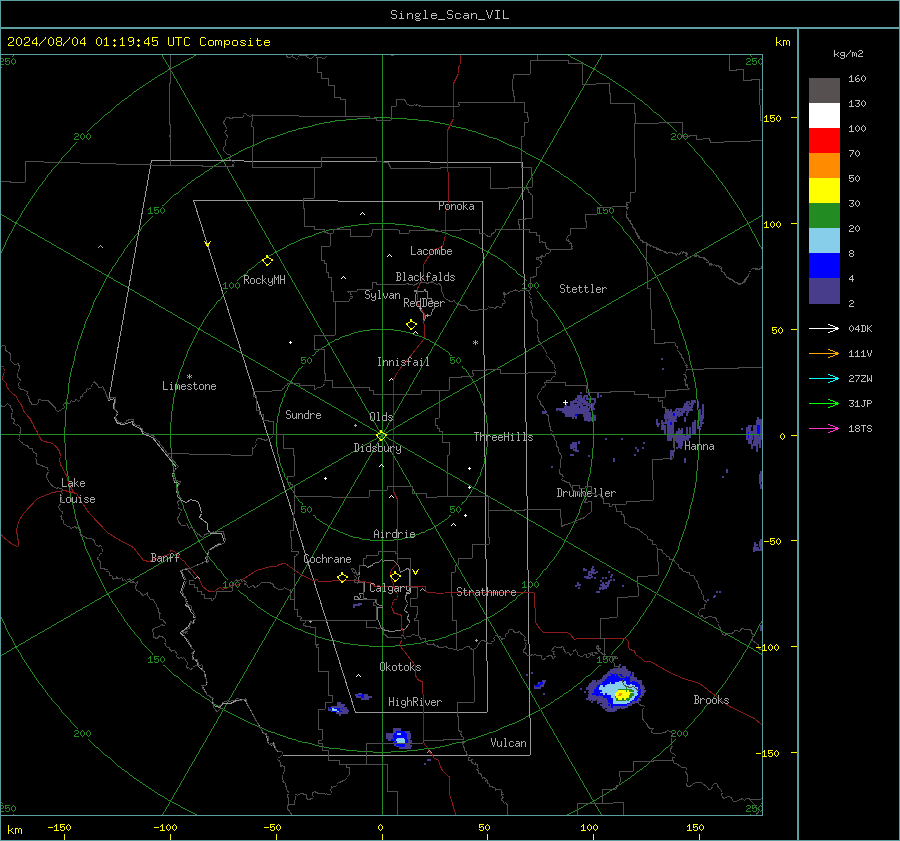Click the magenta 18TS arrow in legend

pyautogui.click(x=824, y=429)
